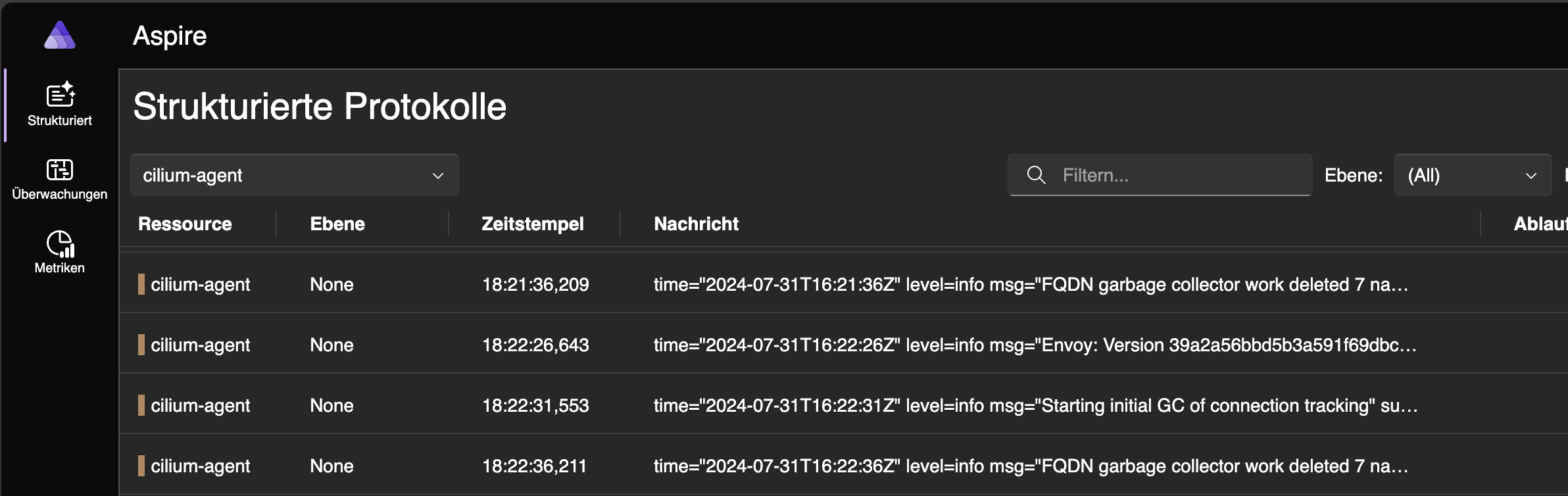Click the Ablaufverfolgung column header at right edge
This screenshot has height=496, width=1568.
(x=1540, y=224)
